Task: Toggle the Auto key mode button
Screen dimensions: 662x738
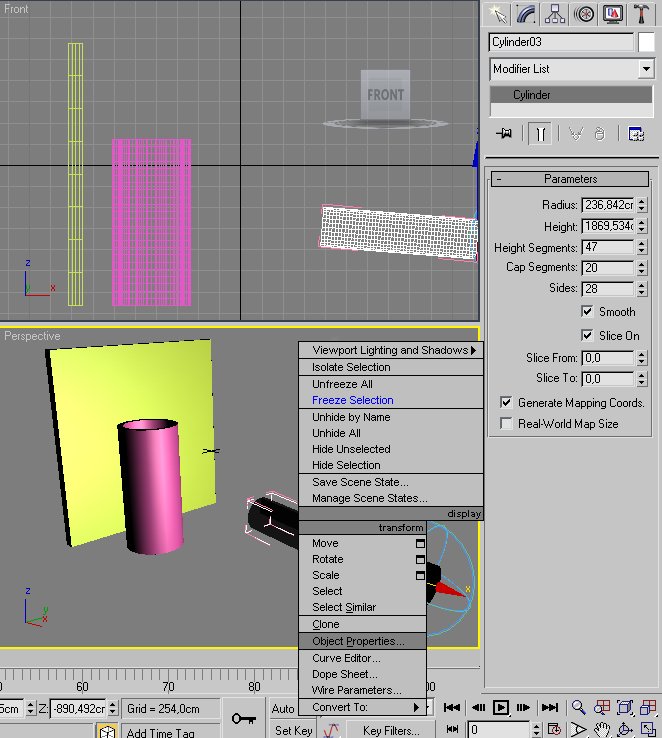Action: [x=283, y=708]
